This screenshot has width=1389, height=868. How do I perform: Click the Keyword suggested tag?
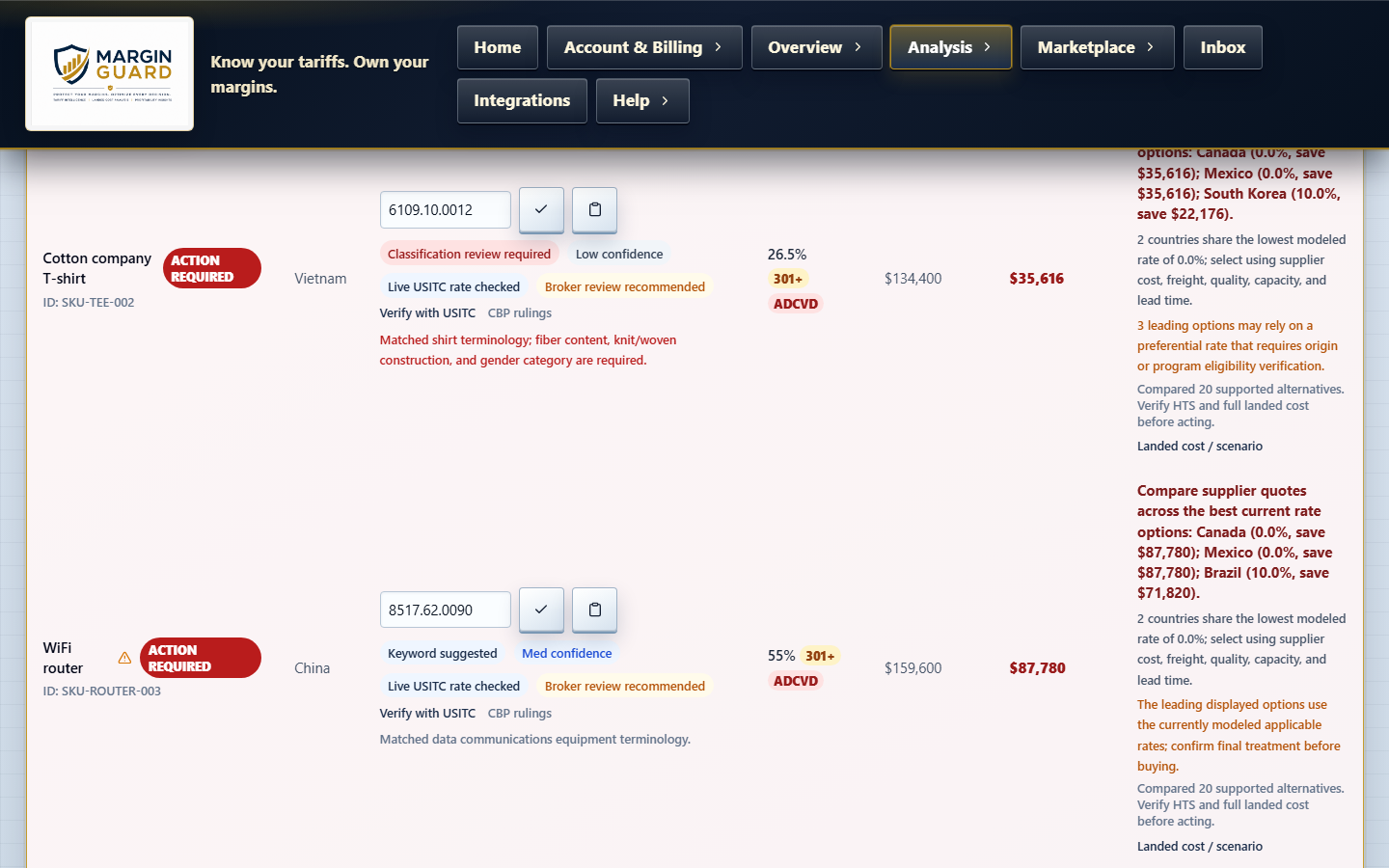tap(443, 653)
